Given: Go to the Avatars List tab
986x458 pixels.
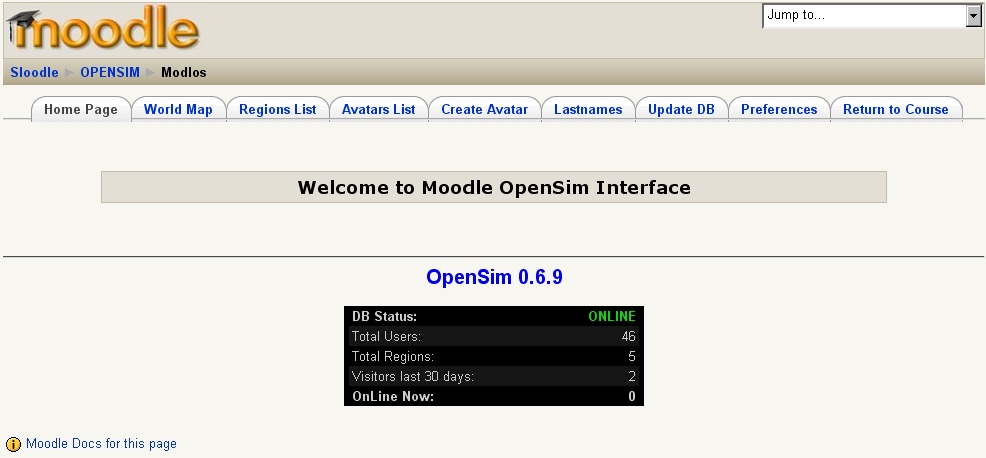Looking at the screenshot, I should click(x=378, y=110).
